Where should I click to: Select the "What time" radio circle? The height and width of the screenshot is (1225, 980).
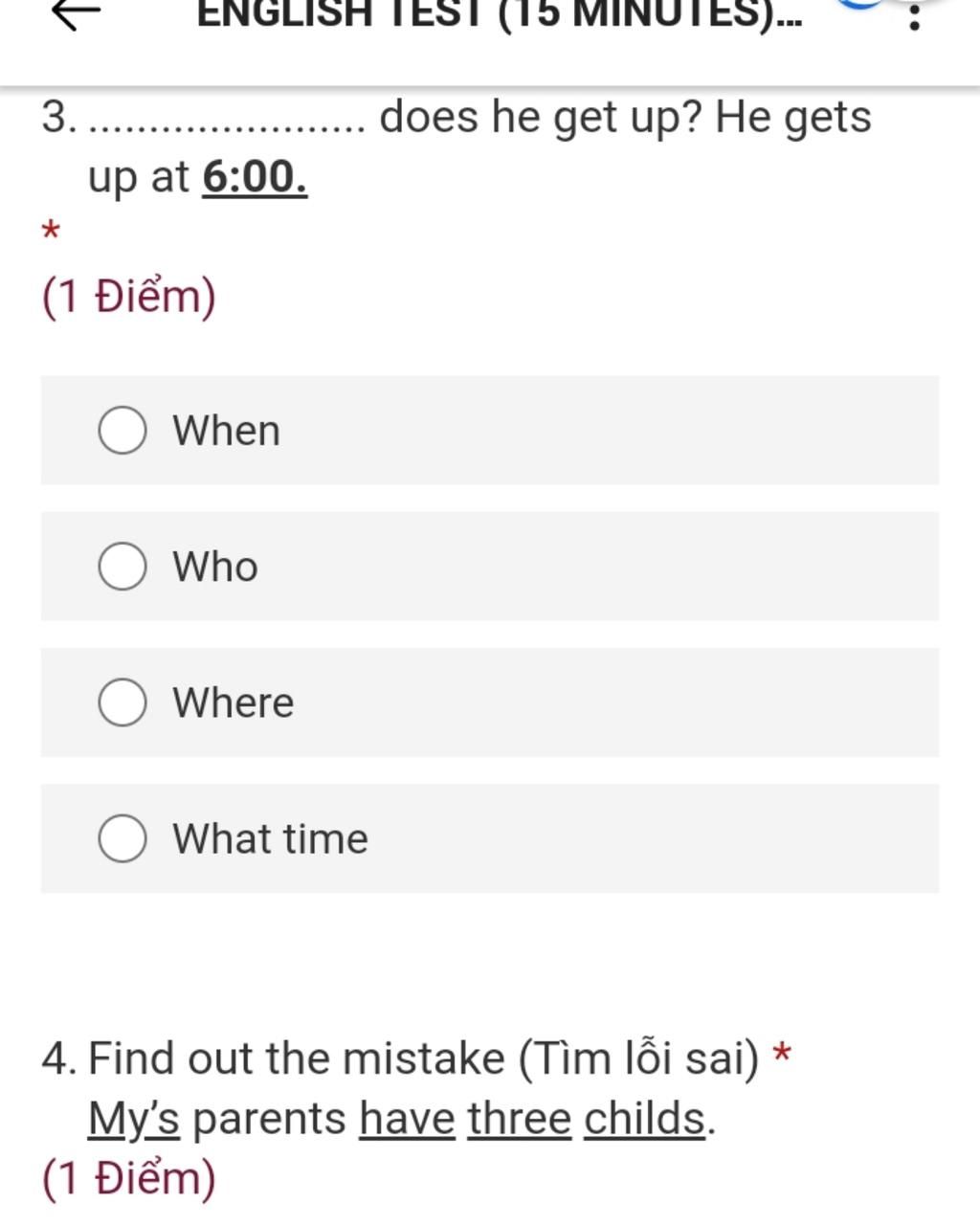[x=122, y=838]
